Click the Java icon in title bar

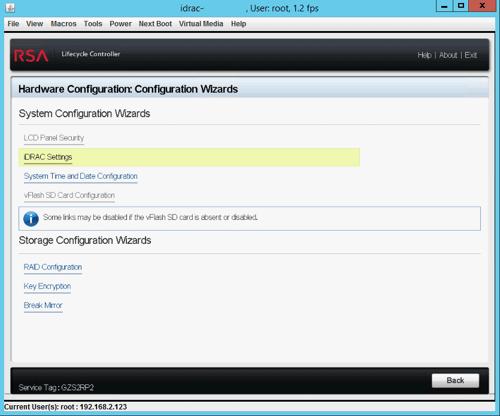[x=10, y=8]
